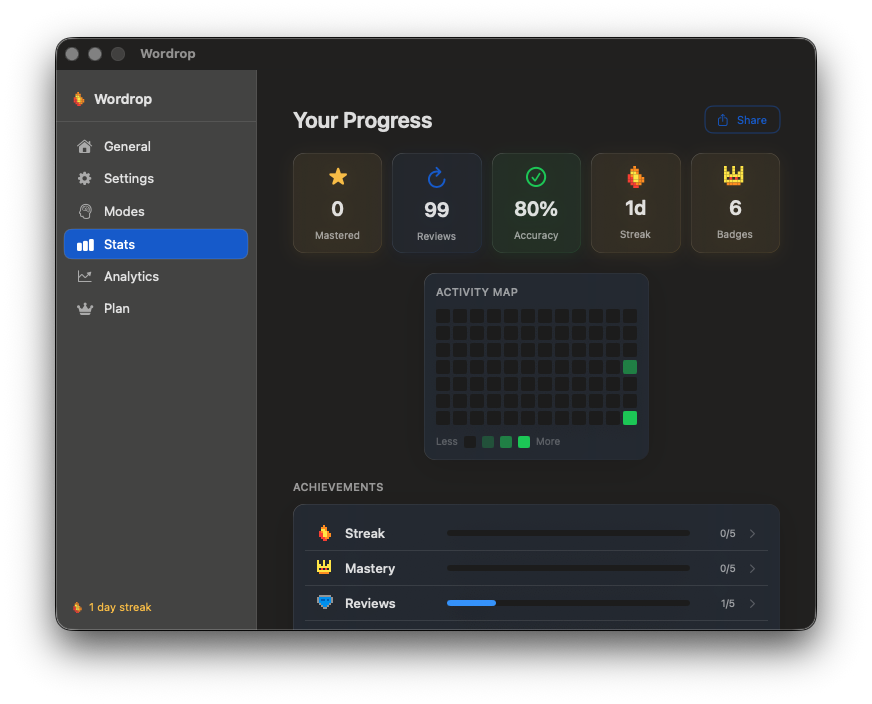Image resolution: width=872 pixels, height=704 pixels.
Task: Click the Reviews achievement progress bar
Action: [x=568, y=603]
